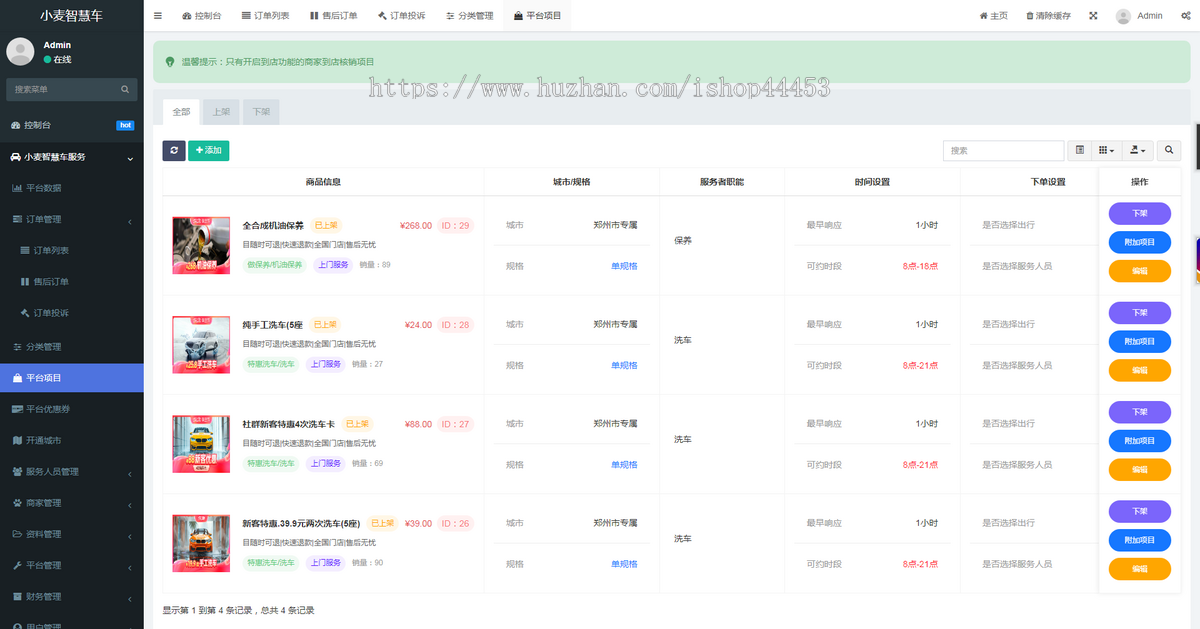This screenshot has width=1200, height=629.
Task: Open the export dropdown in table toolbar
Action: (x=1138, y=150)
